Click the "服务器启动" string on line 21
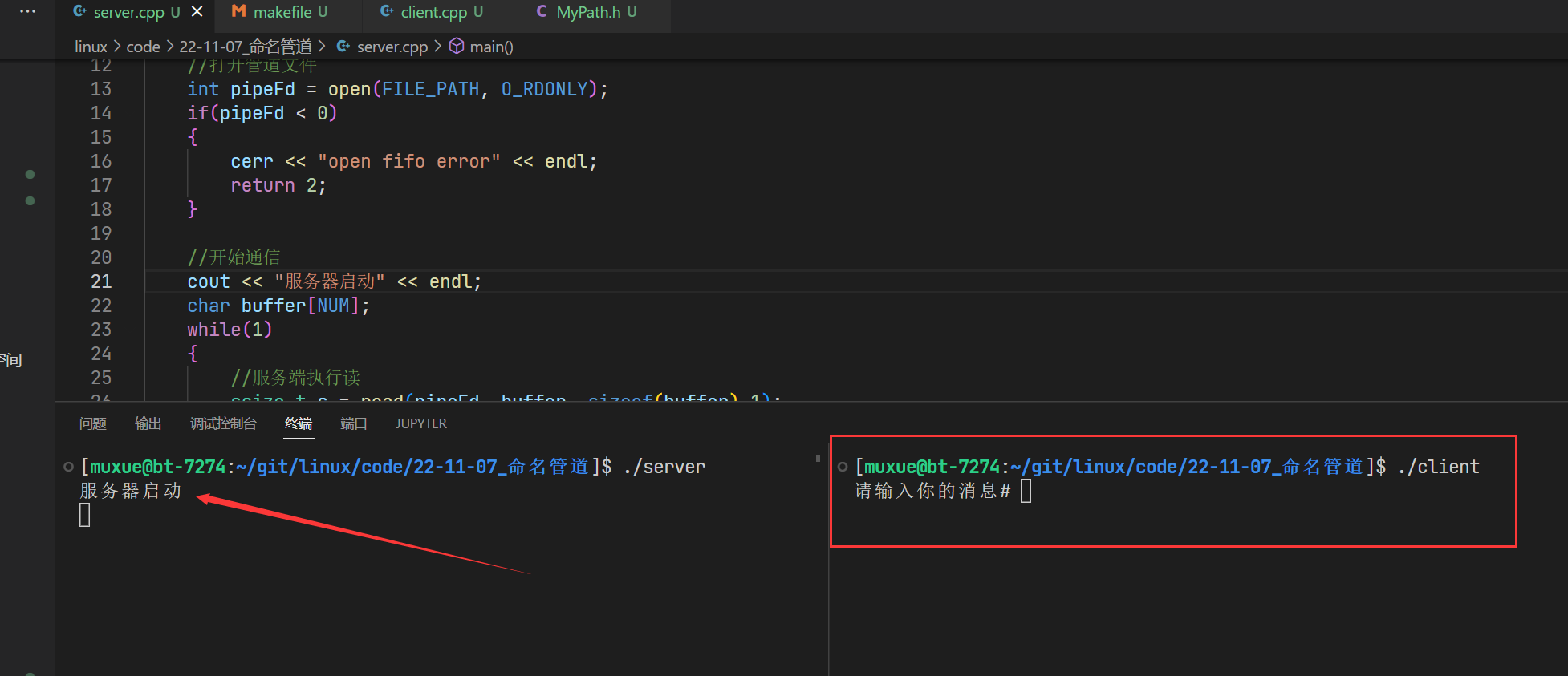This screenshot has width=1568, height=676. click(x=330, y=281)
